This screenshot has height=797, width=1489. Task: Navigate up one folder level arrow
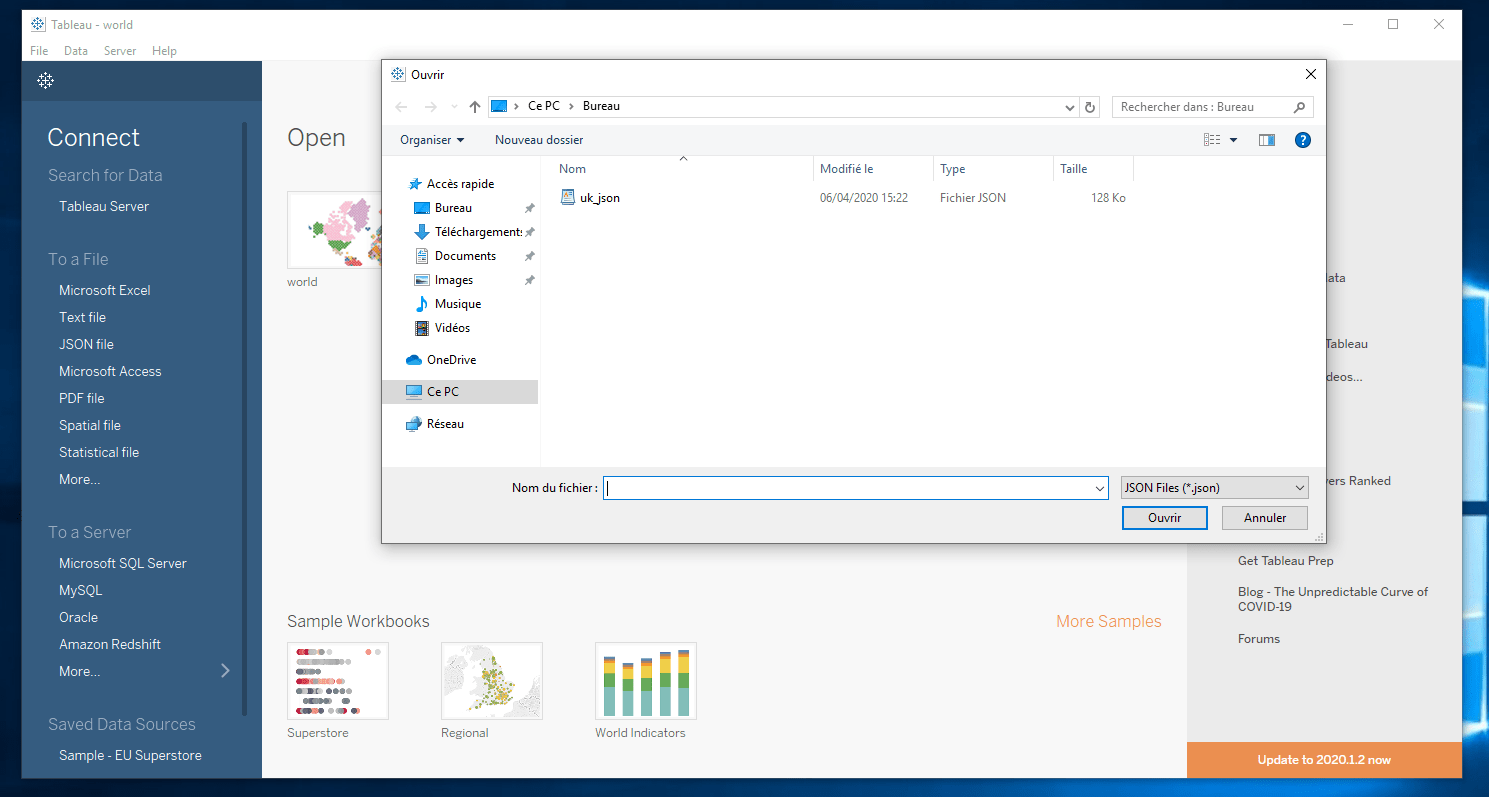[475, 107]
